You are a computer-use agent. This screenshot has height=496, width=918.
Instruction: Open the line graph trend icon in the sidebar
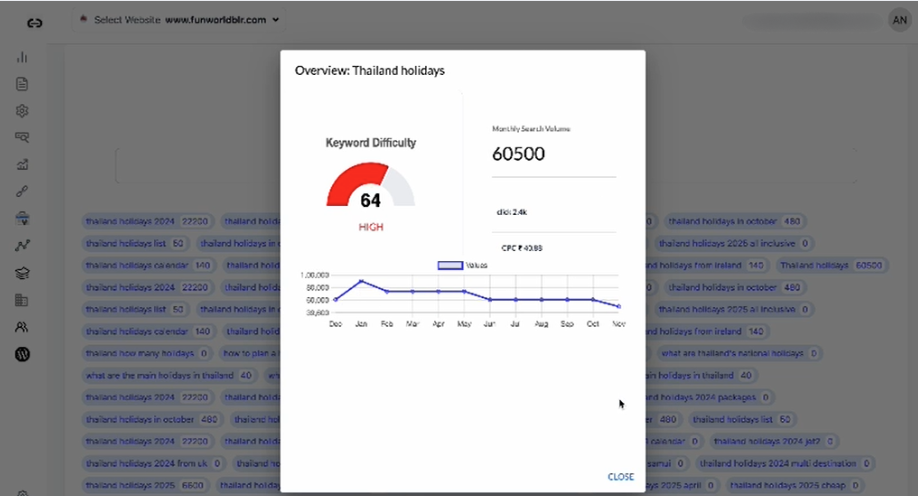point(22,245)
